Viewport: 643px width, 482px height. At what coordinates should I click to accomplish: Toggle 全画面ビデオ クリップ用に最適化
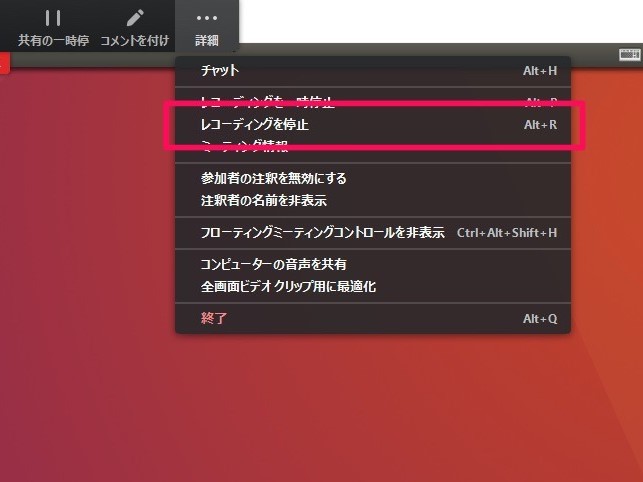click(x=373, y=286)
